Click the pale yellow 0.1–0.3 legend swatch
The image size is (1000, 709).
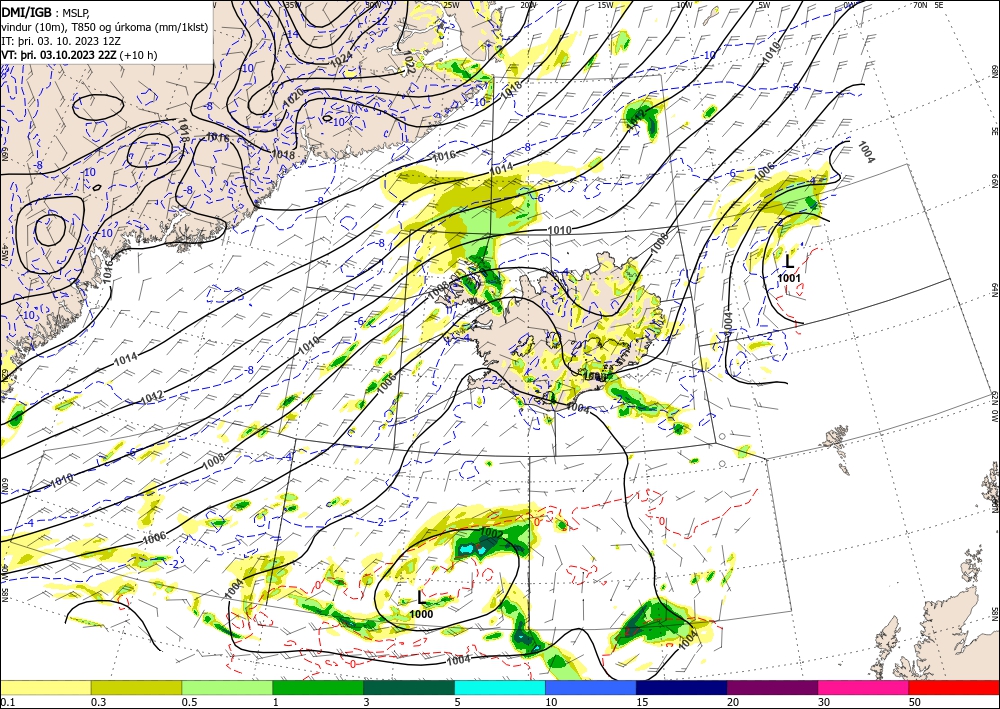pyautogui.click(x=45, y=687)
